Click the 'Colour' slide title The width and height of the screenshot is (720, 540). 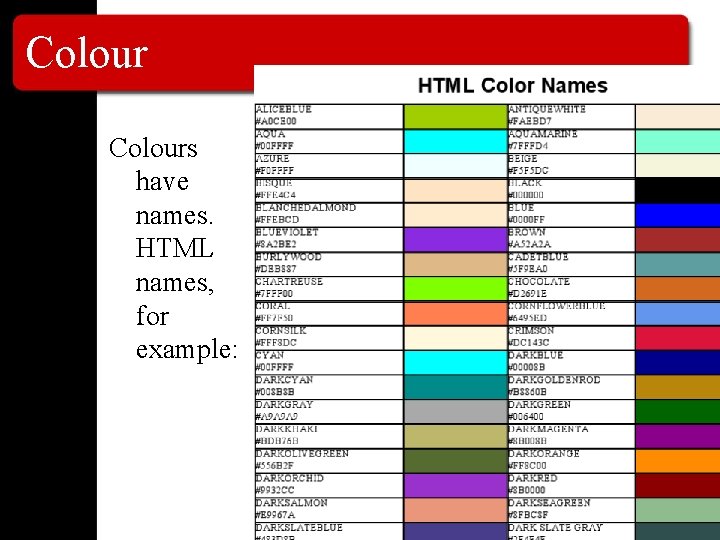[x=87, y=53]
